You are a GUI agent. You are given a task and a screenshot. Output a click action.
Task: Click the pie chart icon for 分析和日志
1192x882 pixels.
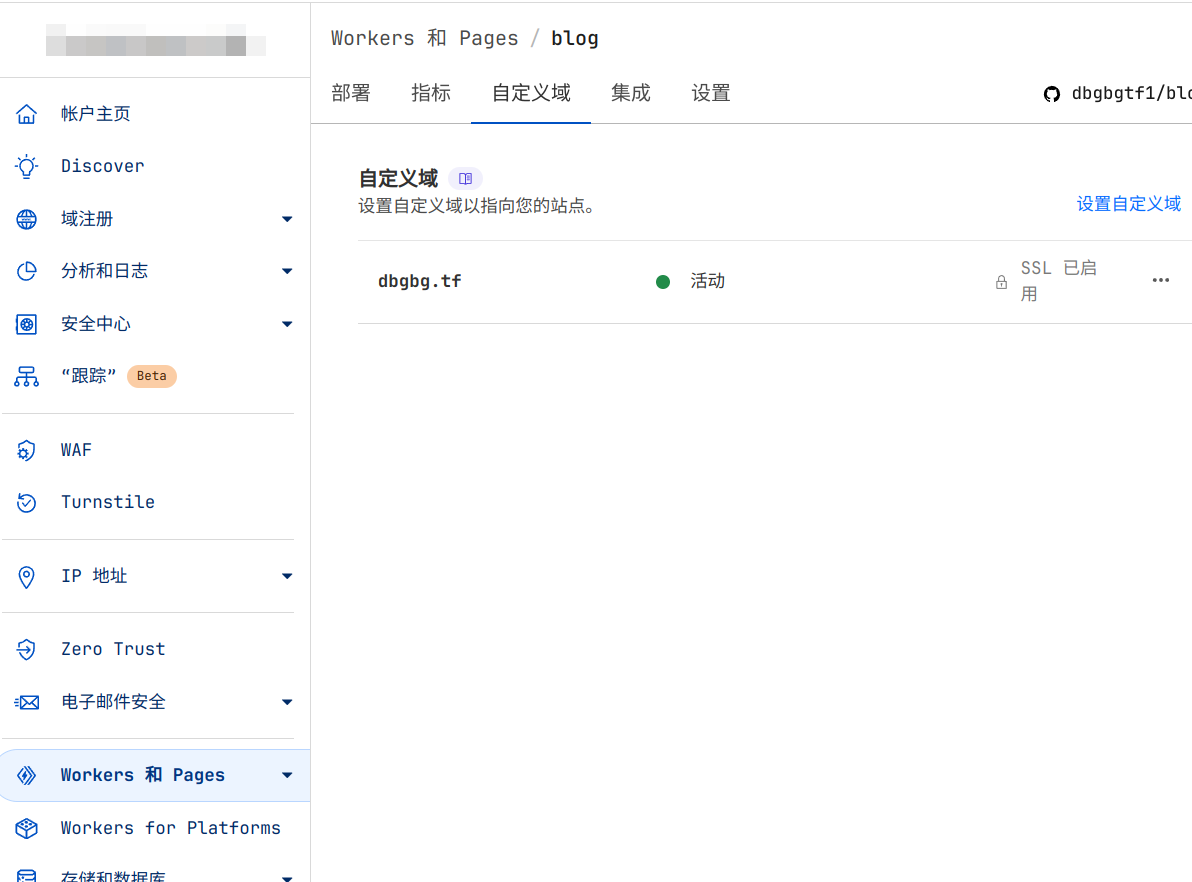click(27, 271)
